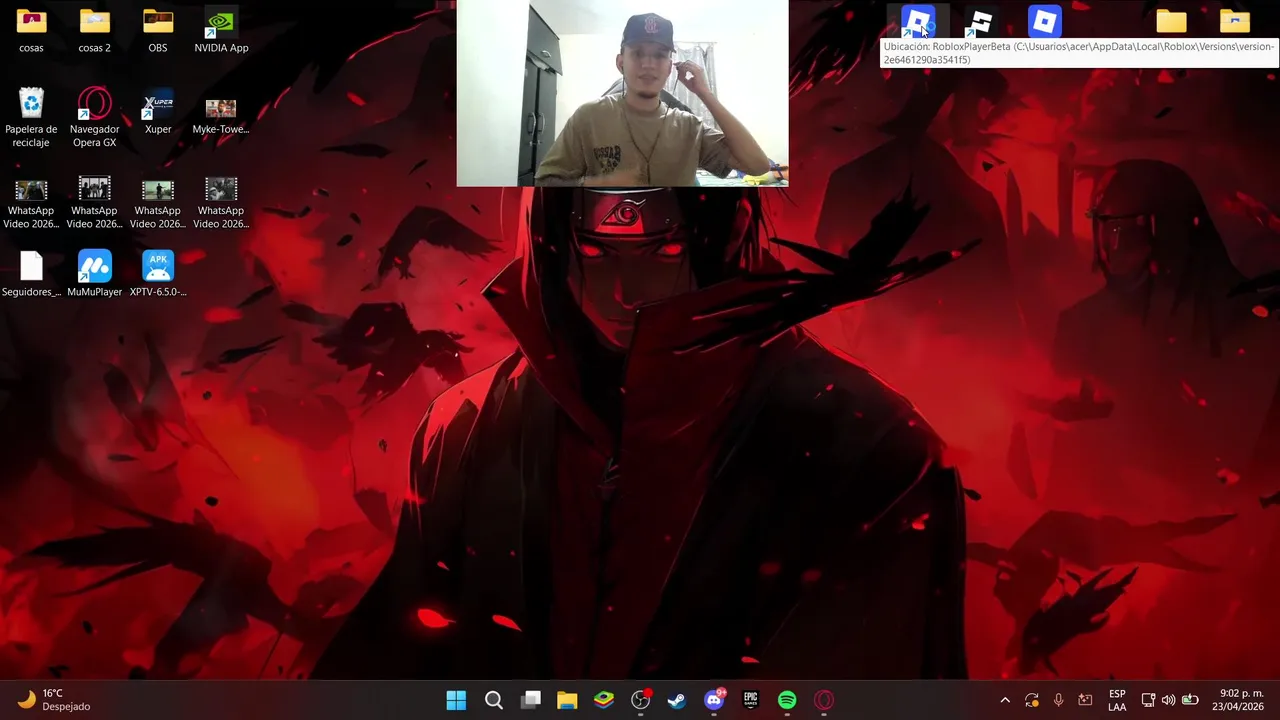Click the webcam overlay video window
Image resolution: width=1280 pixels, height=720 pixels.
point(622,93)
